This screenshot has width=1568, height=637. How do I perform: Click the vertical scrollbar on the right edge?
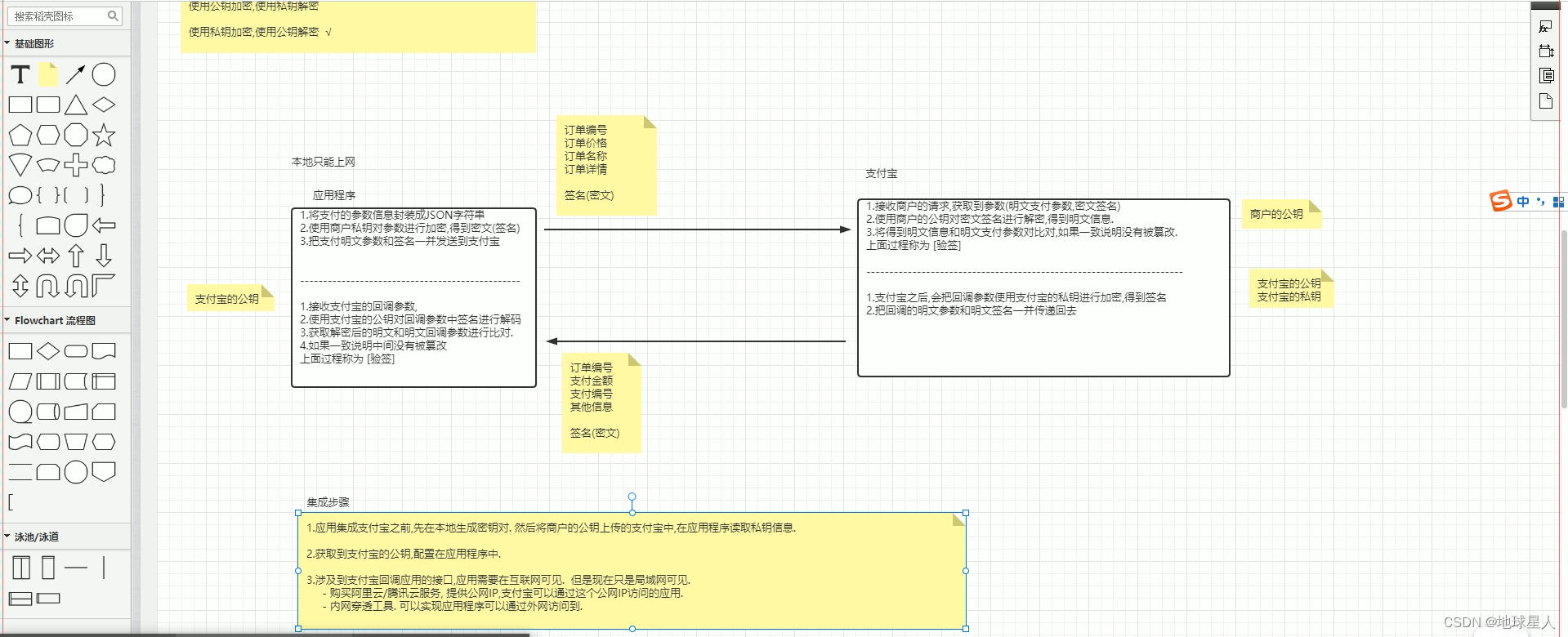point(1564,318)
